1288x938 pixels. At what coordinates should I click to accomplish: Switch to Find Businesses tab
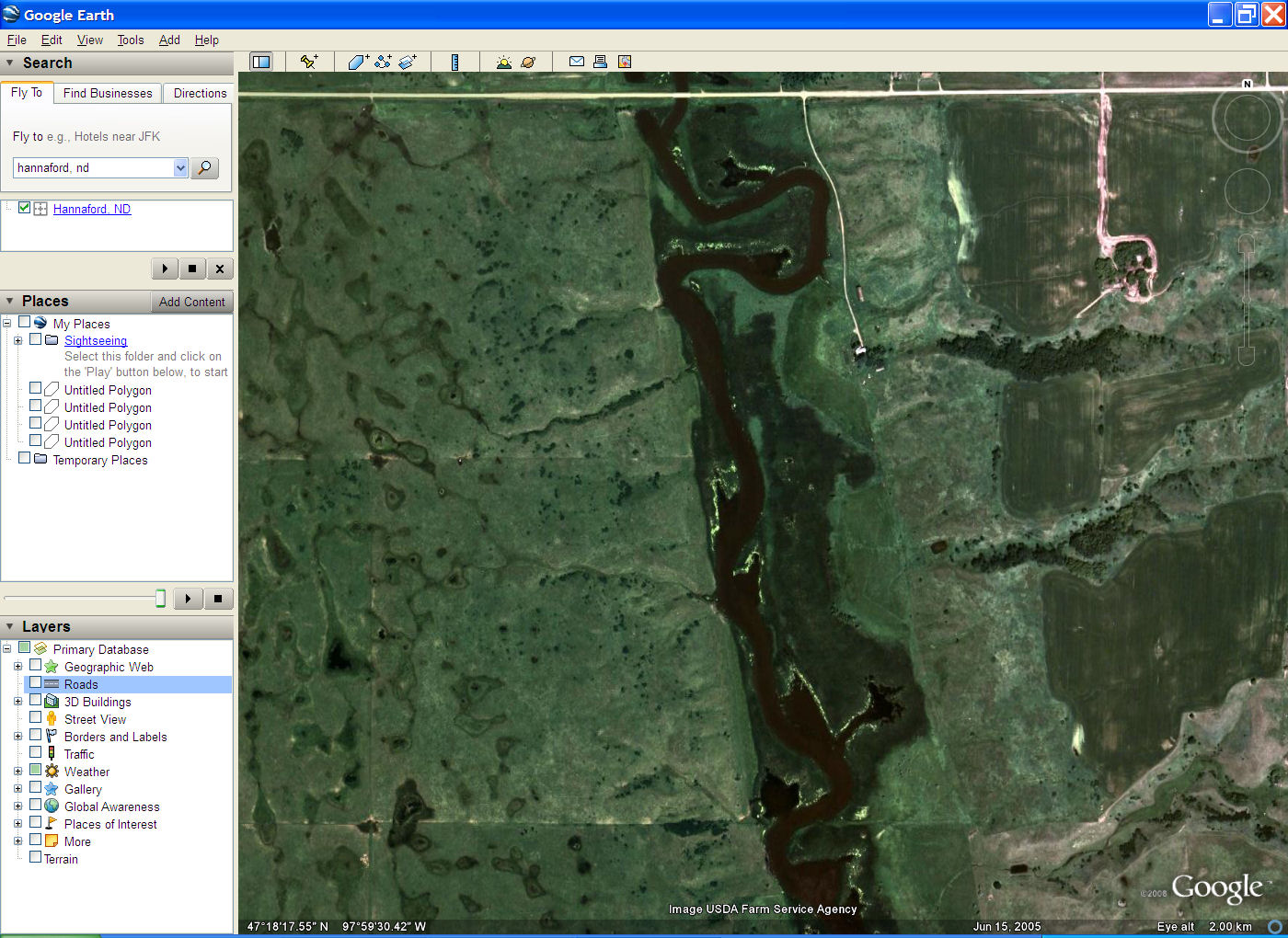[108, 93]
